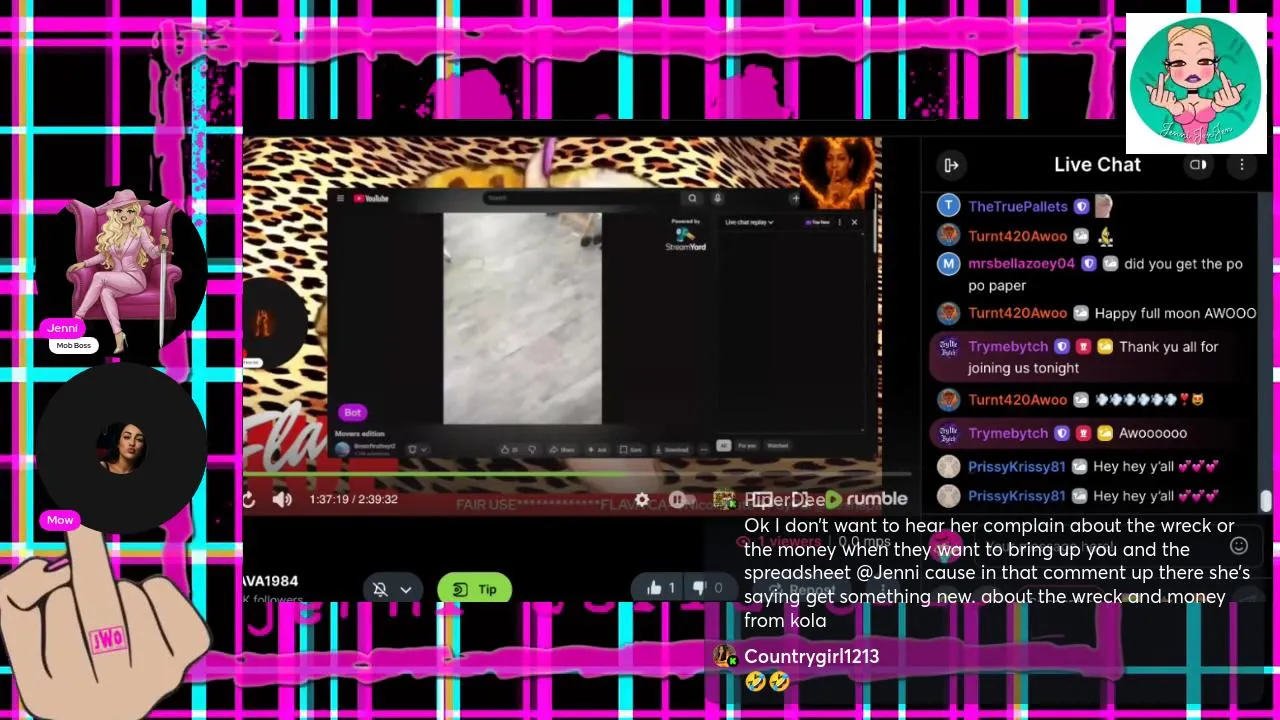Click YouTube search magnifier button
The height and width of the screenshot is (720, 1280).
[692, 198]
